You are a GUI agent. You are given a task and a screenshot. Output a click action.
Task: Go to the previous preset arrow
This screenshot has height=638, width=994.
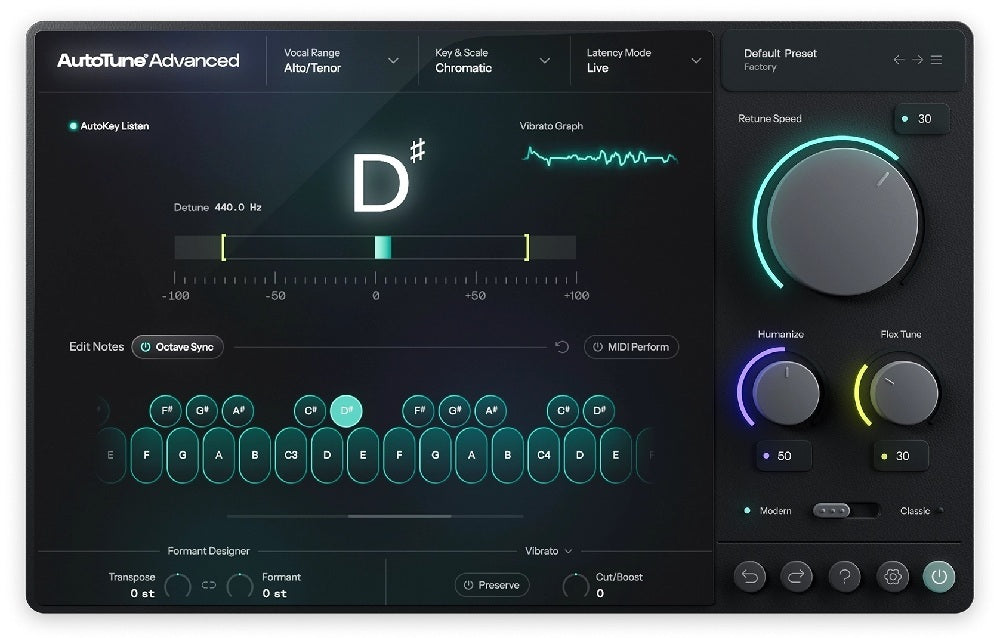coord(898,60)
